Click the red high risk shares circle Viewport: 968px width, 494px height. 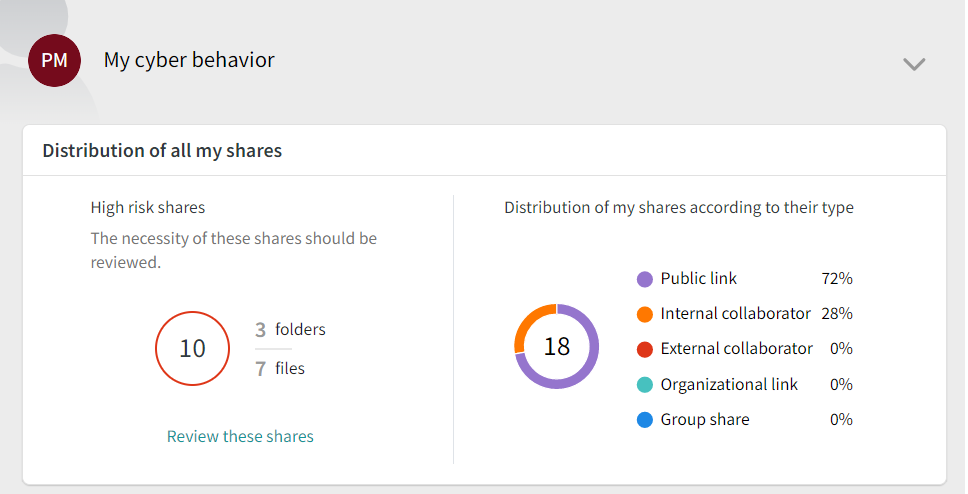193,348
